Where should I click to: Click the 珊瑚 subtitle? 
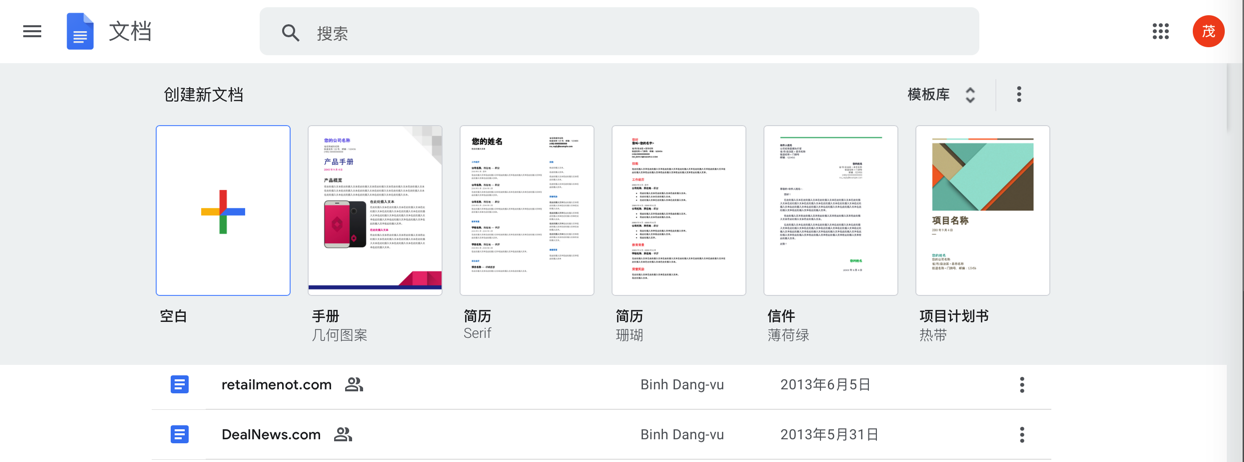pos(630,336)
